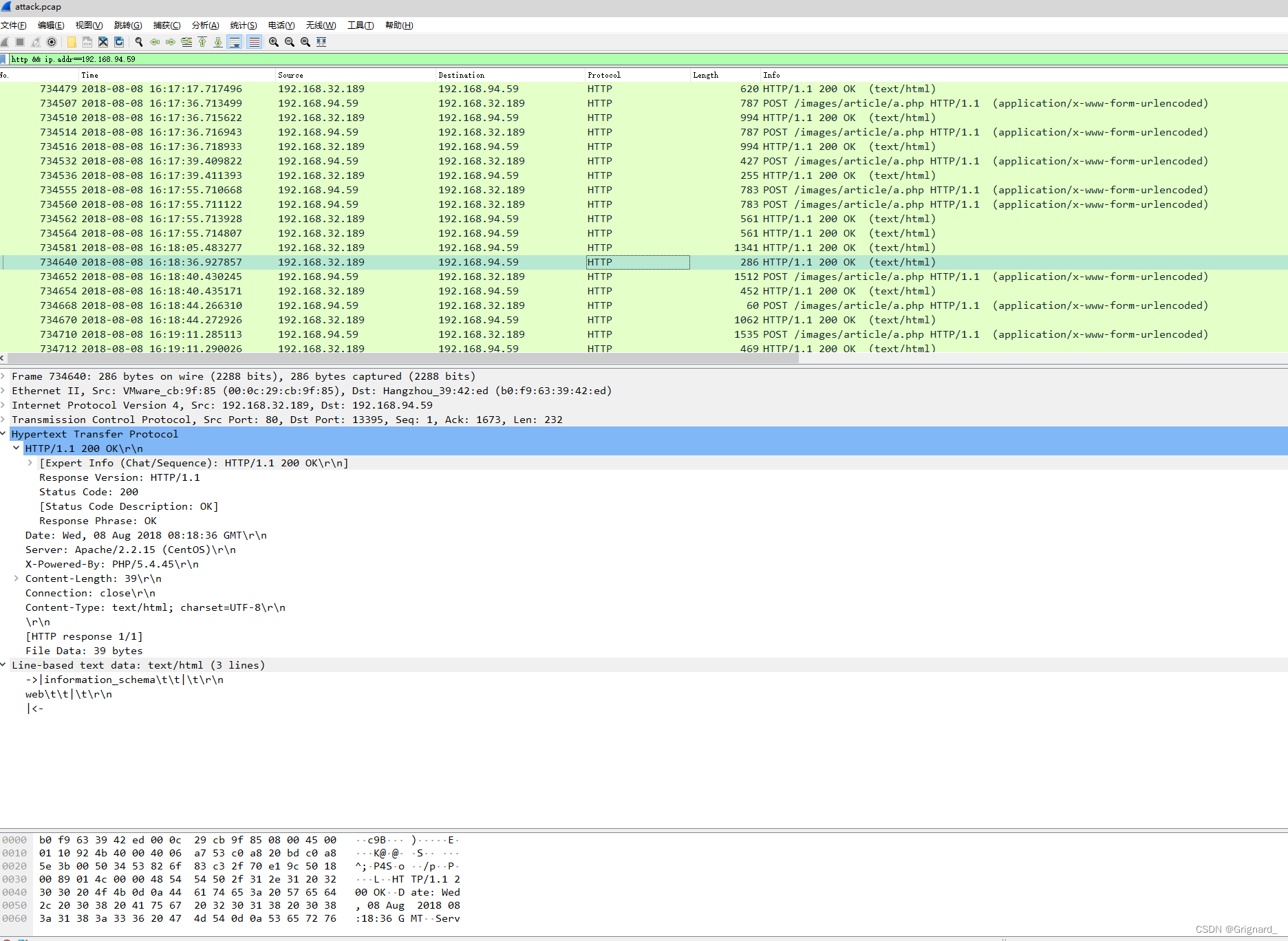The image size is (1288, 941).
Task: Open a capture file via folder icon
Action: point(72,42)
